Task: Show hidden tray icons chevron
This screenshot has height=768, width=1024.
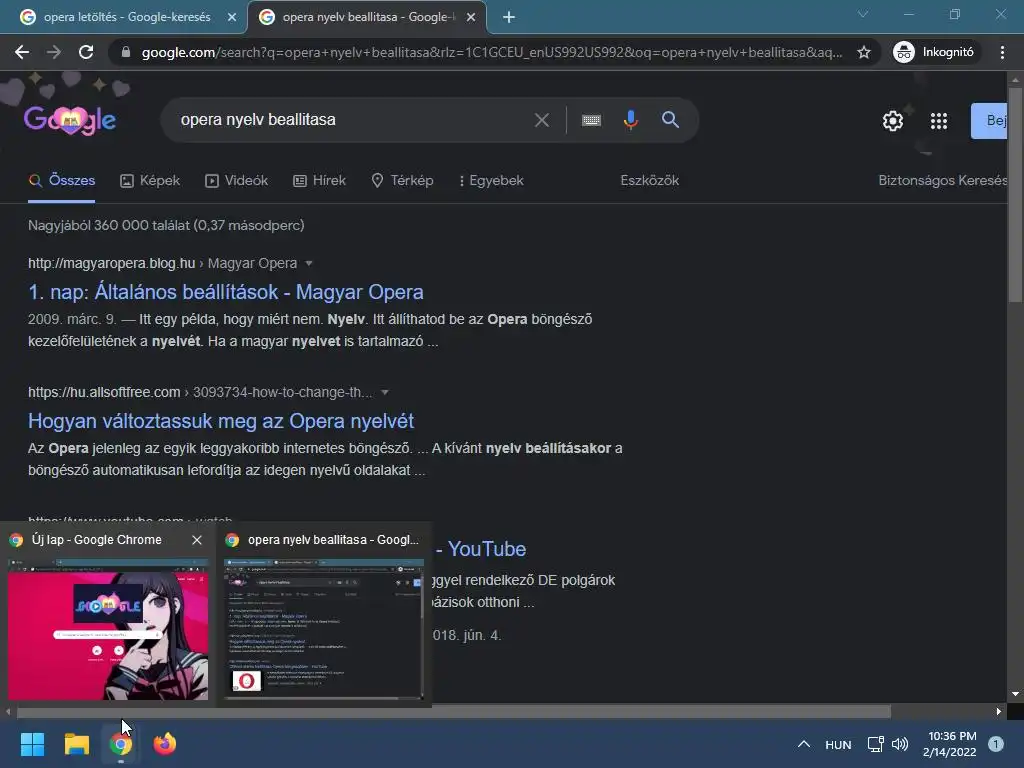Action: pos(804,744)
